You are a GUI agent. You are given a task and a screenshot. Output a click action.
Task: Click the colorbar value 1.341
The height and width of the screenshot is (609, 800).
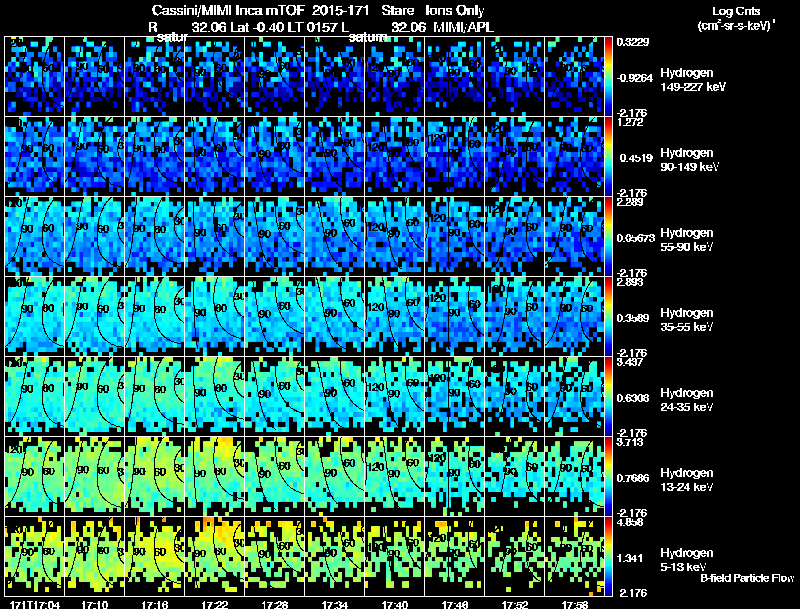pyautogui.click(x=630, y=558)
